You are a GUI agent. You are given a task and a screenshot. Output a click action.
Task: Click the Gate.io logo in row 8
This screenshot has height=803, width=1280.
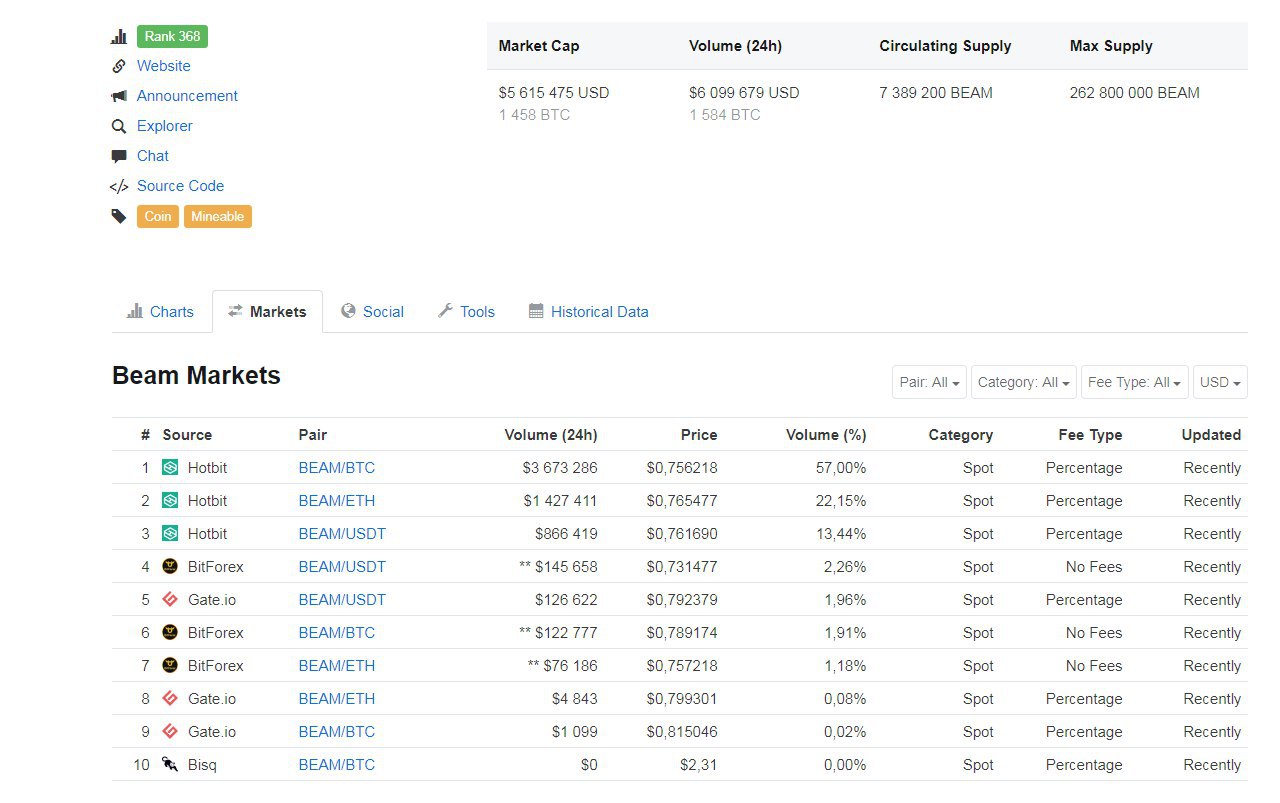[170, 699]
